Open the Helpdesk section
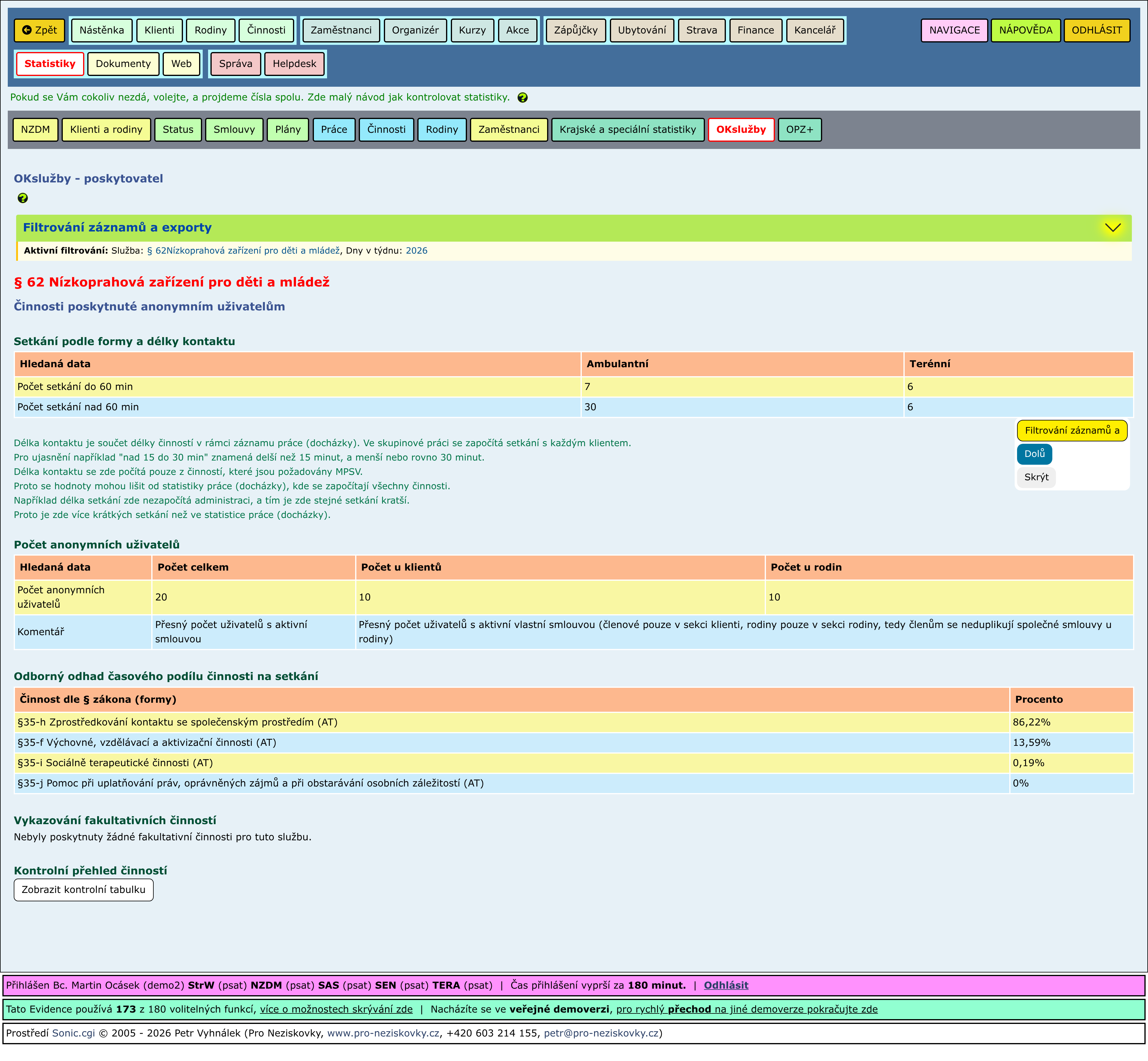Image resolution: width=1148 pixels, height=1061 pixels. [x=294, y=64]
